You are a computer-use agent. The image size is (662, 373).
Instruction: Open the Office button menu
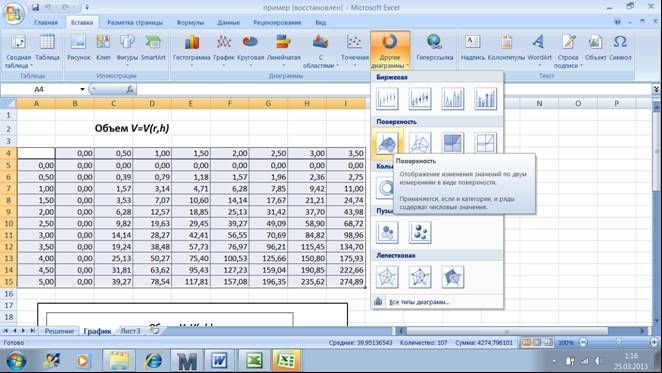(x=13, y=13)
